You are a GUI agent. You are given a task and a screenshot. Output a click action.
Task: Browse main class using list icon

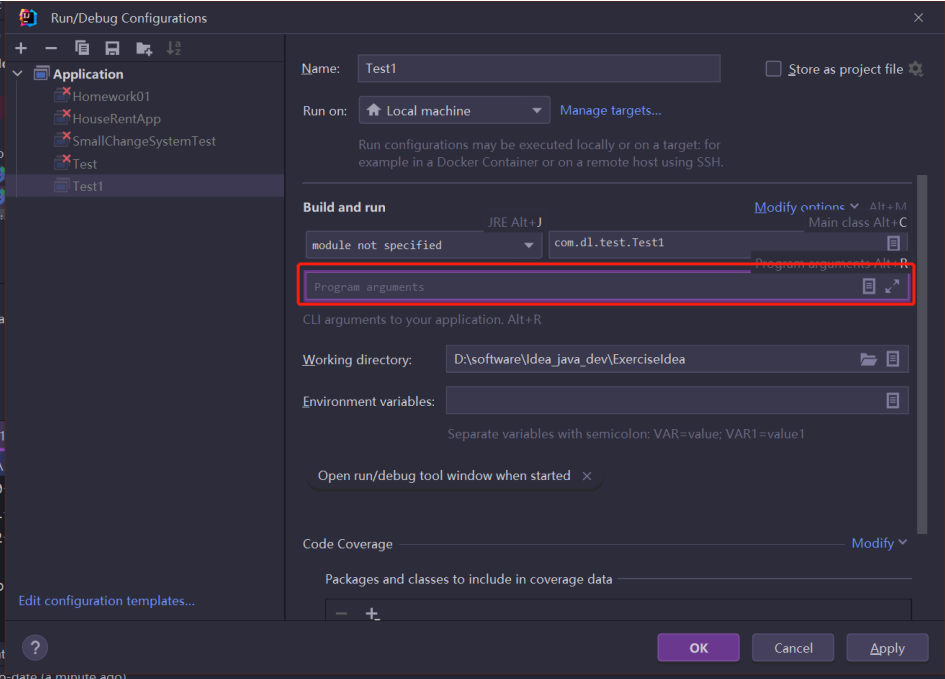pyautogui.click(x=893, y=243)
